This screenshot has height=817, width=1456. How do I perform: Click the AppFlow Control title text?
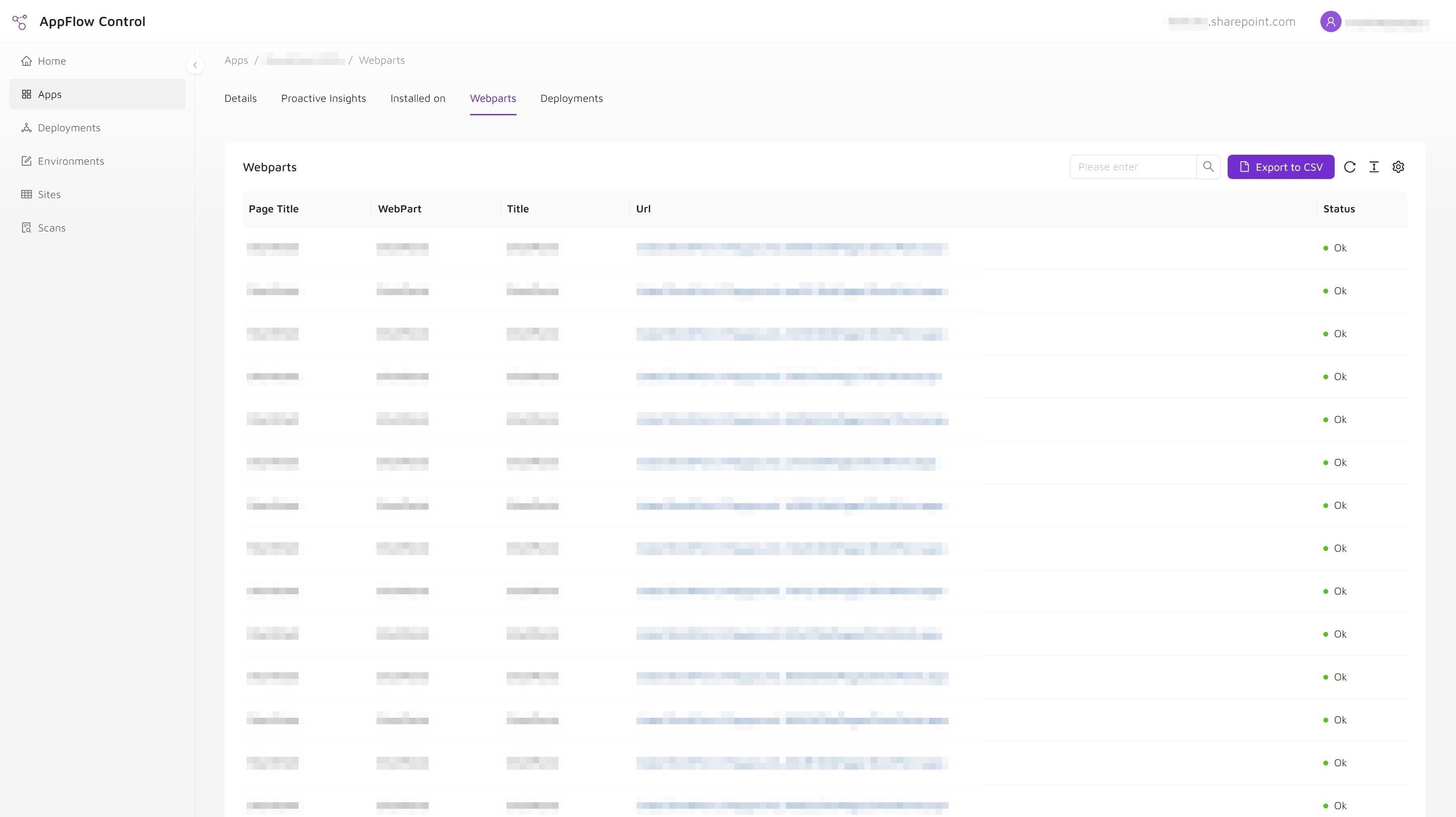click(92, 22)
